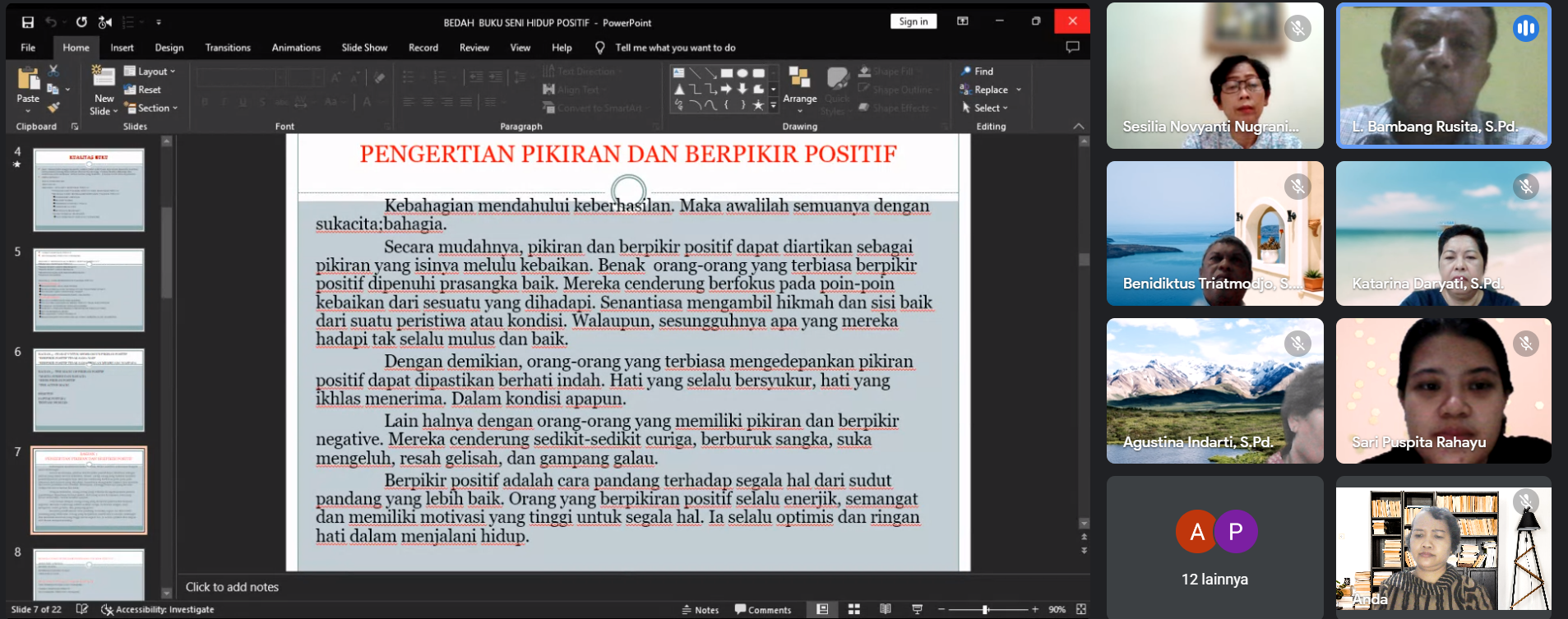Click the Cut scissors icon
This screenshot has width=1568, height=619.
pyautogui.click(x=53, y=71)
